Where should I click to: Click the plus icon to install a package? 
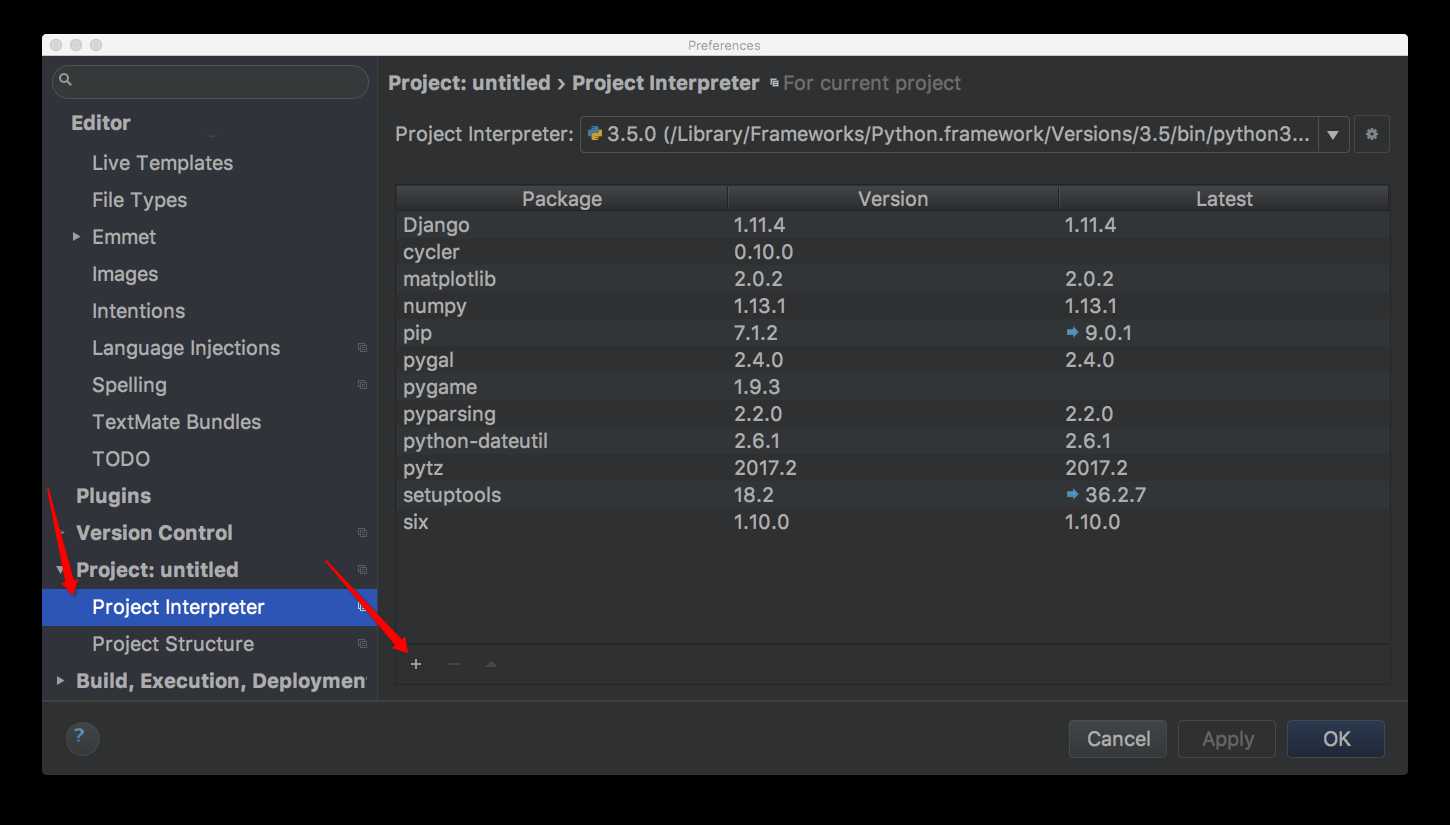[x=416, y=664]
